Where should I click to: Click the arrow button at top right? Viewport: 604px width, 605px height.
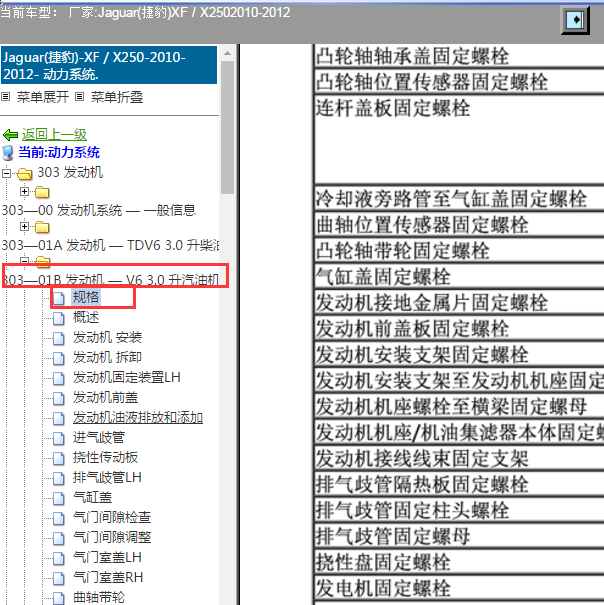coord(575,19)
